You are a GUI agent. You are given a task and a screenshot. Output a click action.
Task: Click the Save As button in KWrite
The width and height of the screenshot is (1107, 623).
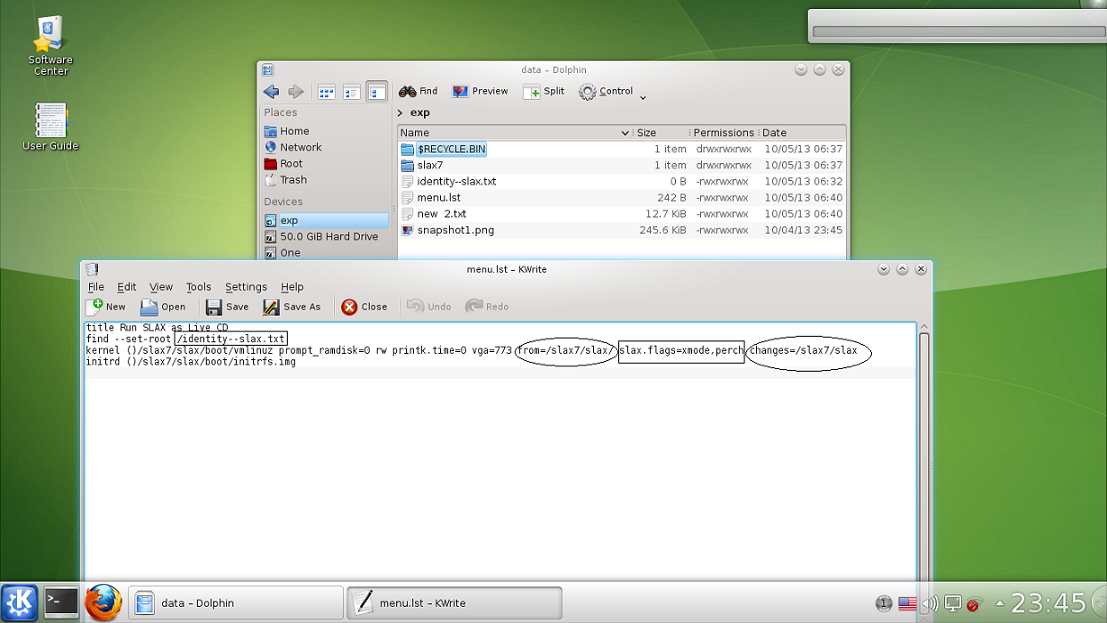point(292,307)
